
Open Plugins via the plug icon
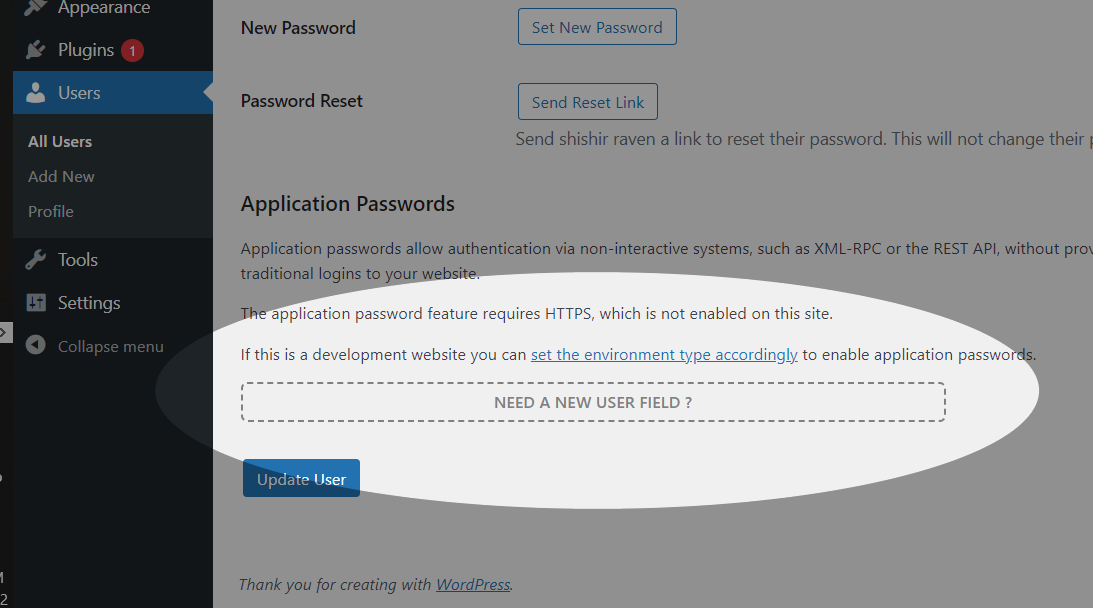[x=35, y=49]
